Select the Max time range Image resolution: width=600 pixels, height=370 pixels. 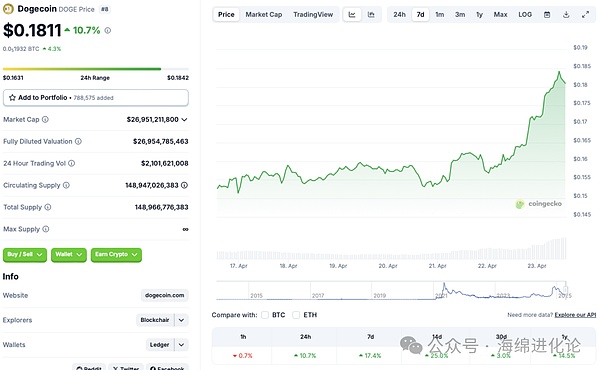pos(500,15)
